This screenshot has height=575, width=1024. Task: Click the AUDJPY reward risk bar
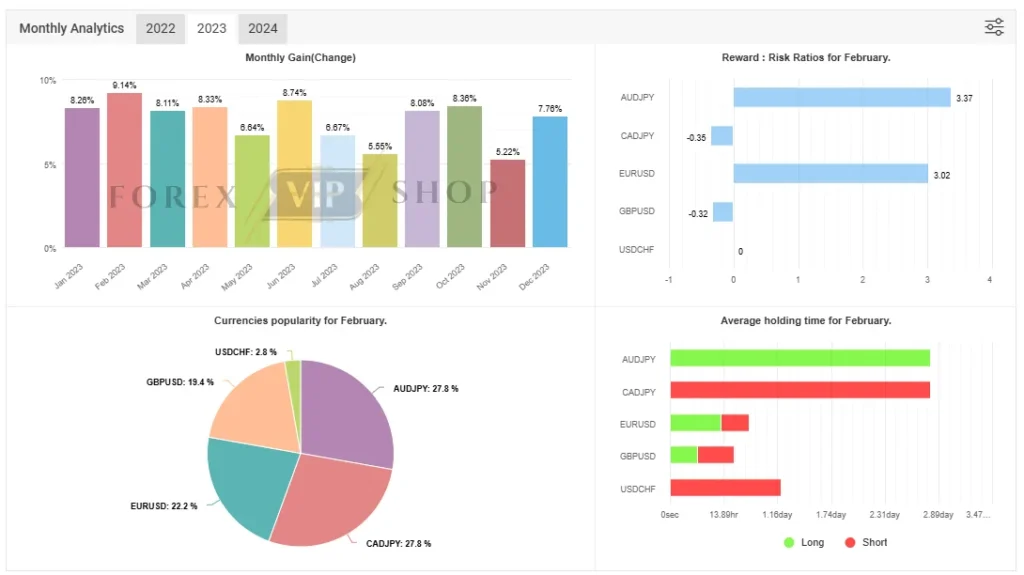point(842,97)
